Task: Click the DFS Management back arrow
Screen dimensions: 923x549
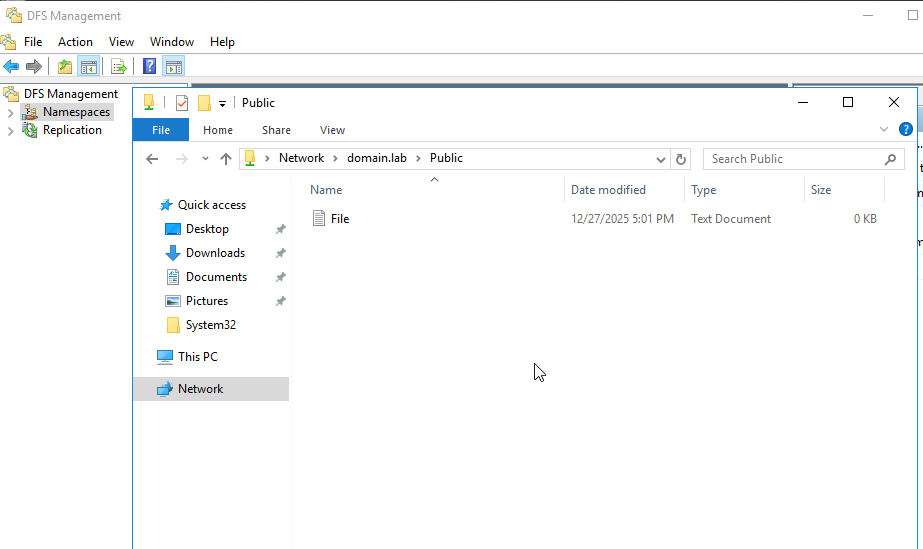Action: (x=11, y=67)
